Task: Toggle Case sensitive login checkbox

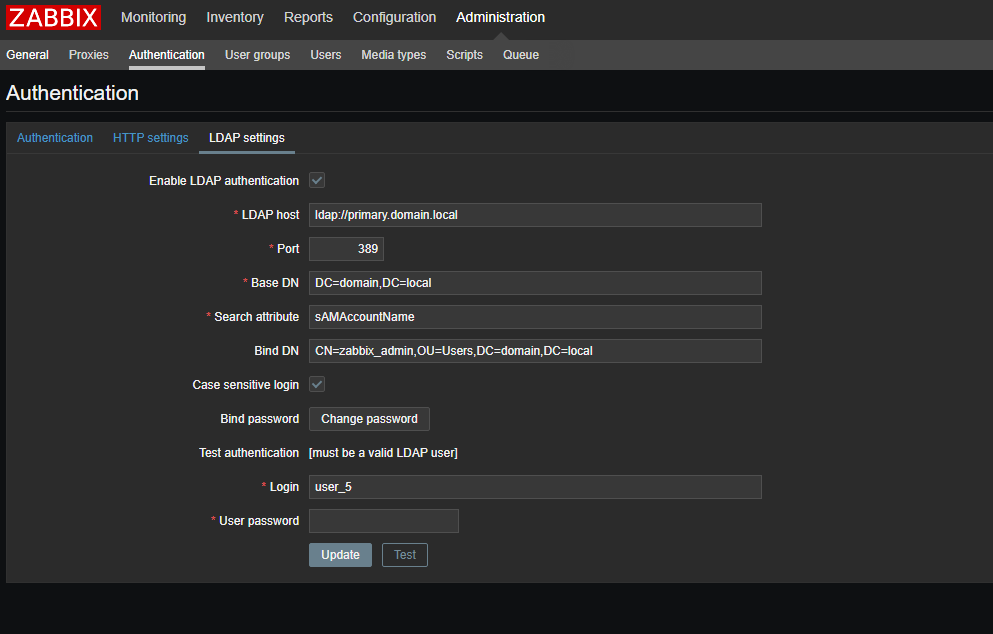Action: tap(317, 385)
